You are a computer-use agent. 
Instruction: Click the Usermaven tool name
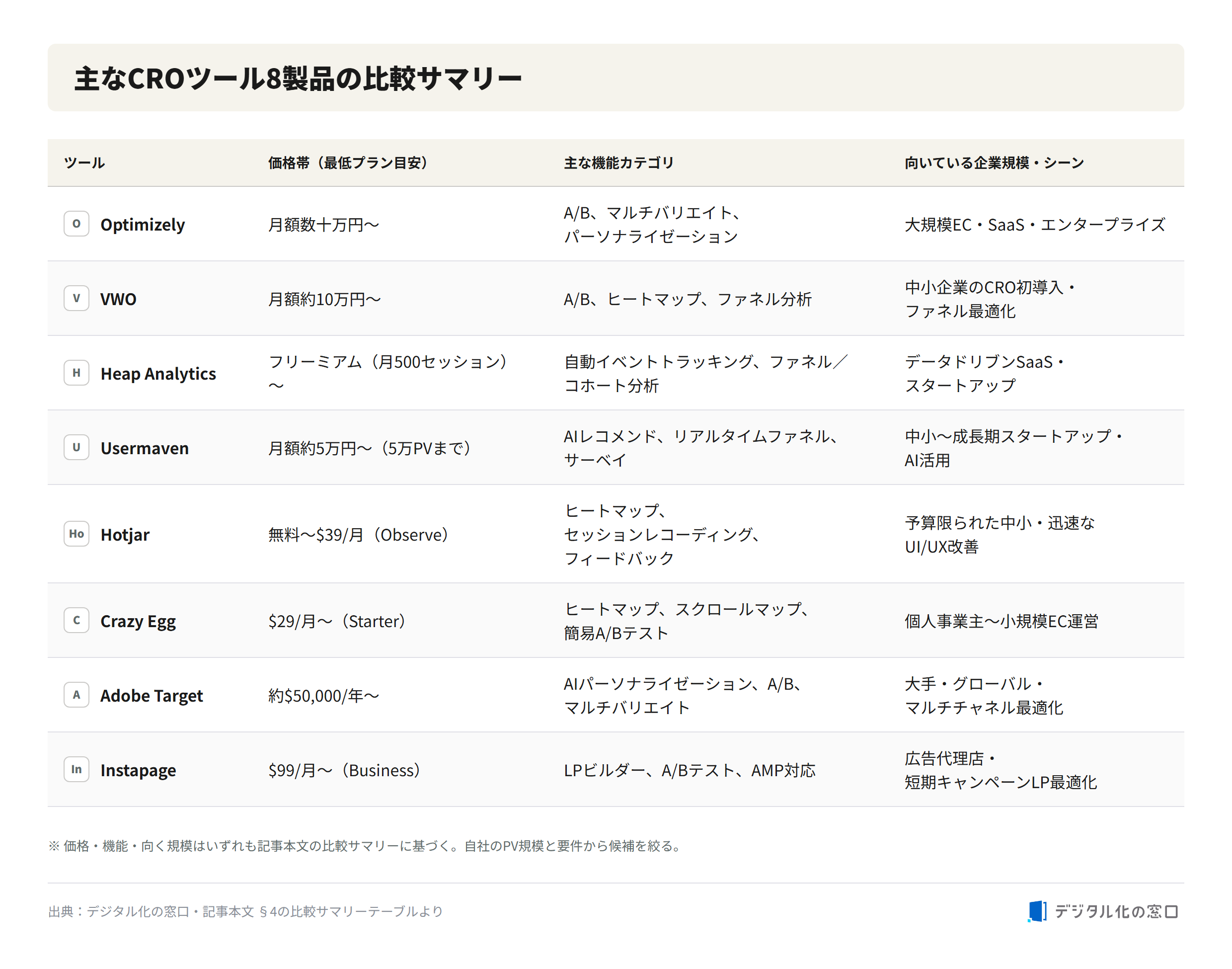(145, 448)
